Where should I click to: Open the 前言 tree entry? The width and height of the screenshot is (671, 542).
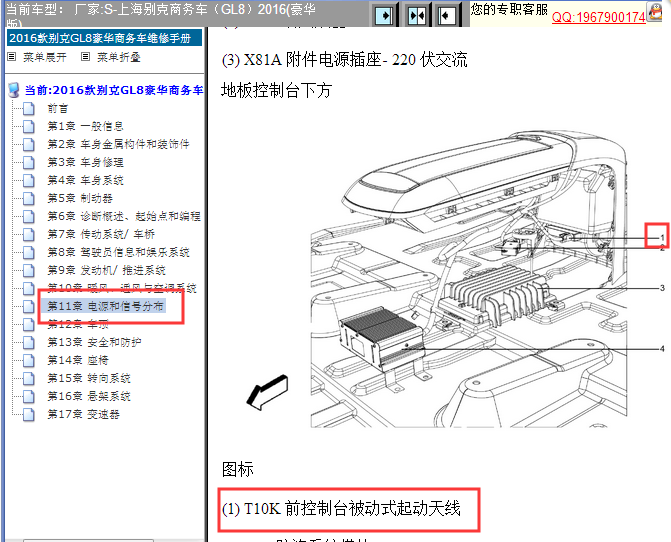coord(58,108)
